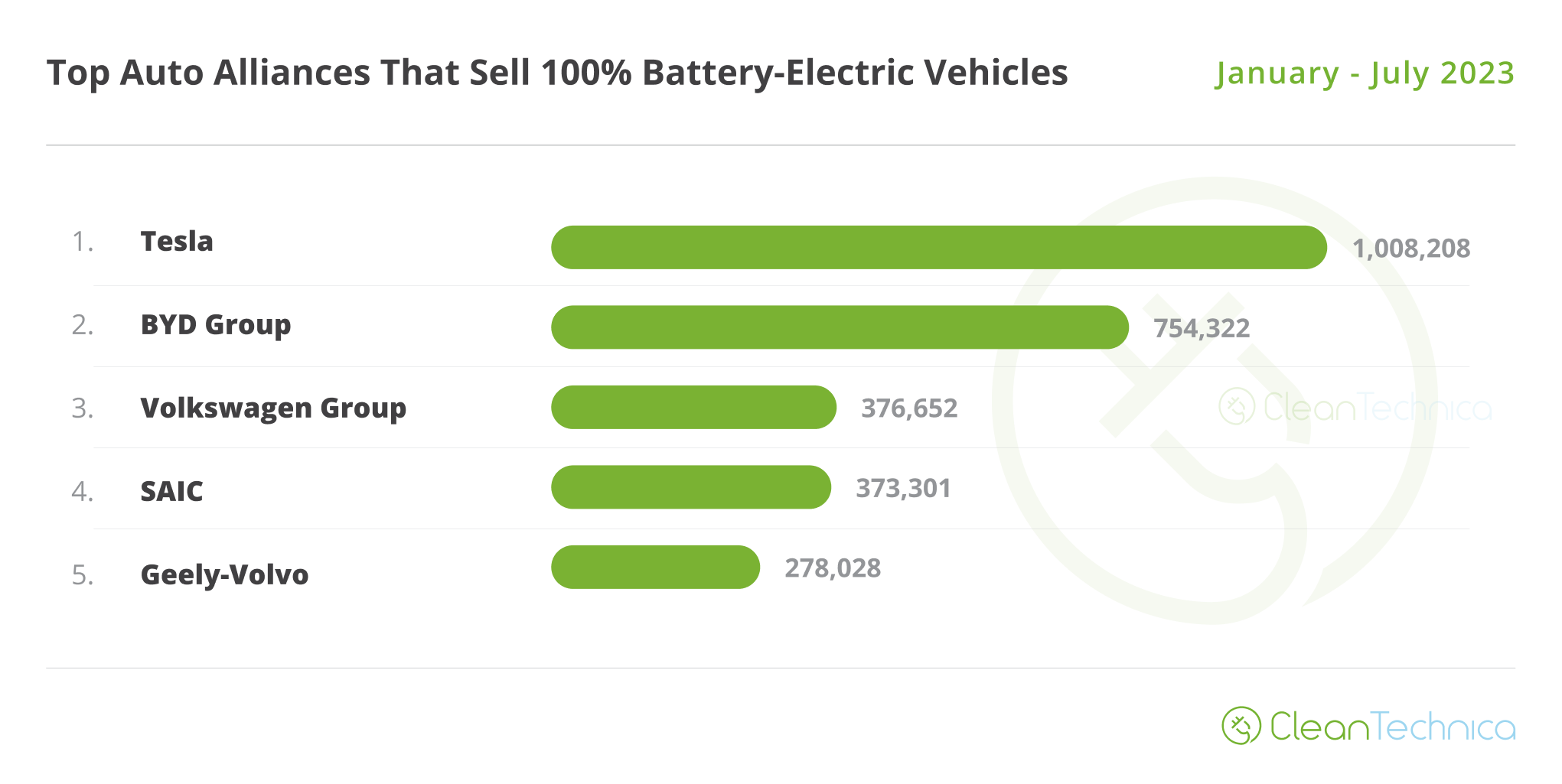
Task: Click the SAIC sales bar
Action: (x=691, y=487)
